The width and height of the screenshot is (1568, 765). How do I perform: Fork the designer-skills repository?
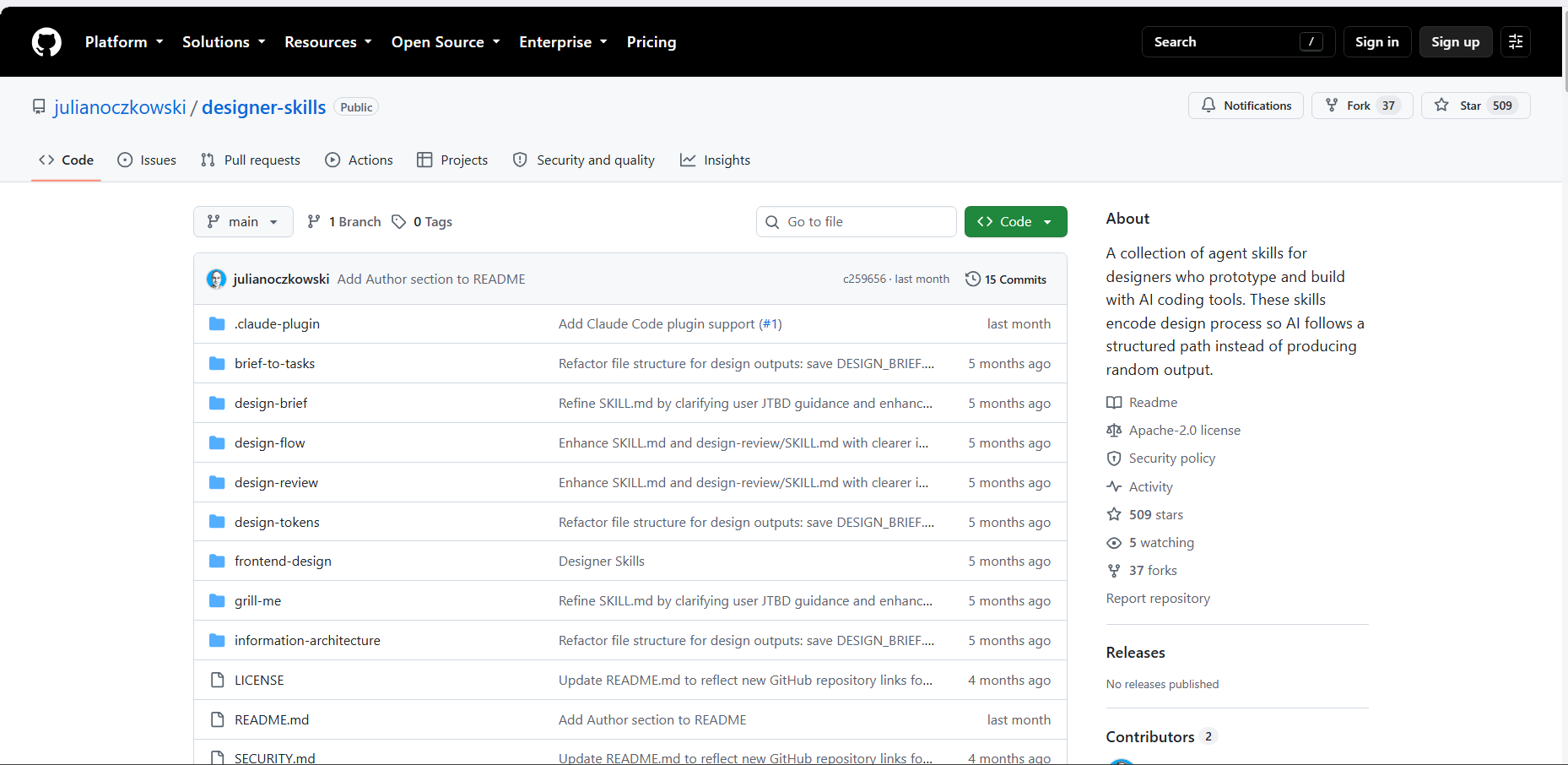(x=1362, y=106)
